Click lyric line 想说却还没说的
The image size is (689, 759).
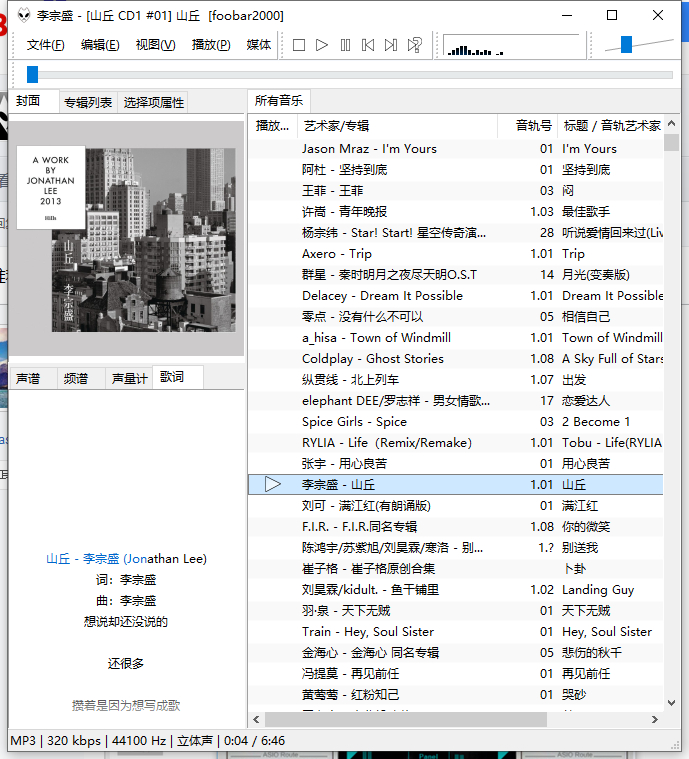[126, 622]
